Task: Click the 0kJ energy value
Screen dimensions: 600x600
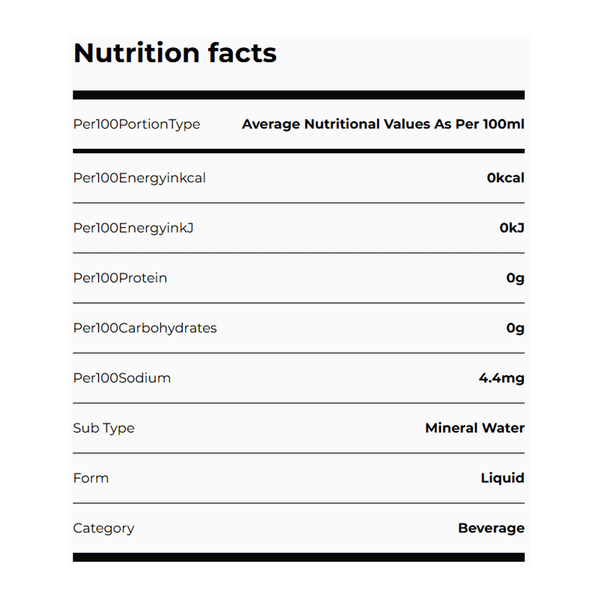Action: pyautogui.click(x=512, y=228)
